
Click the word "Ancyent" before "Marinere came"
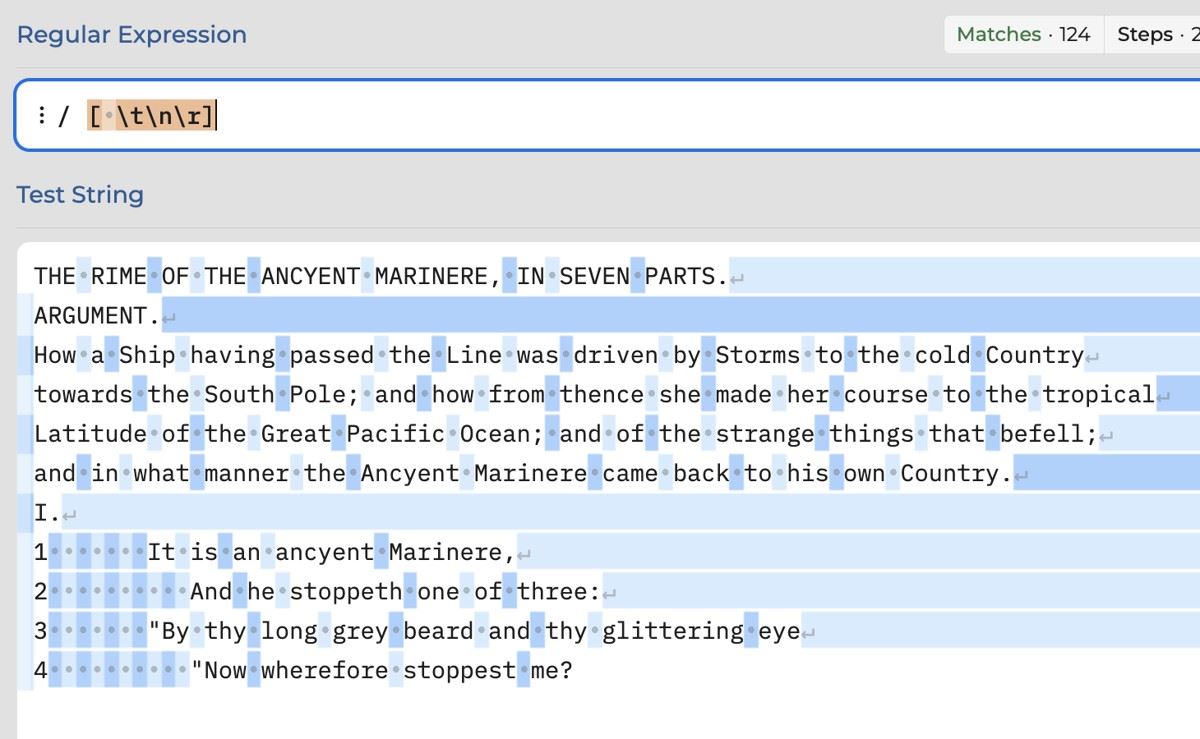409,473
